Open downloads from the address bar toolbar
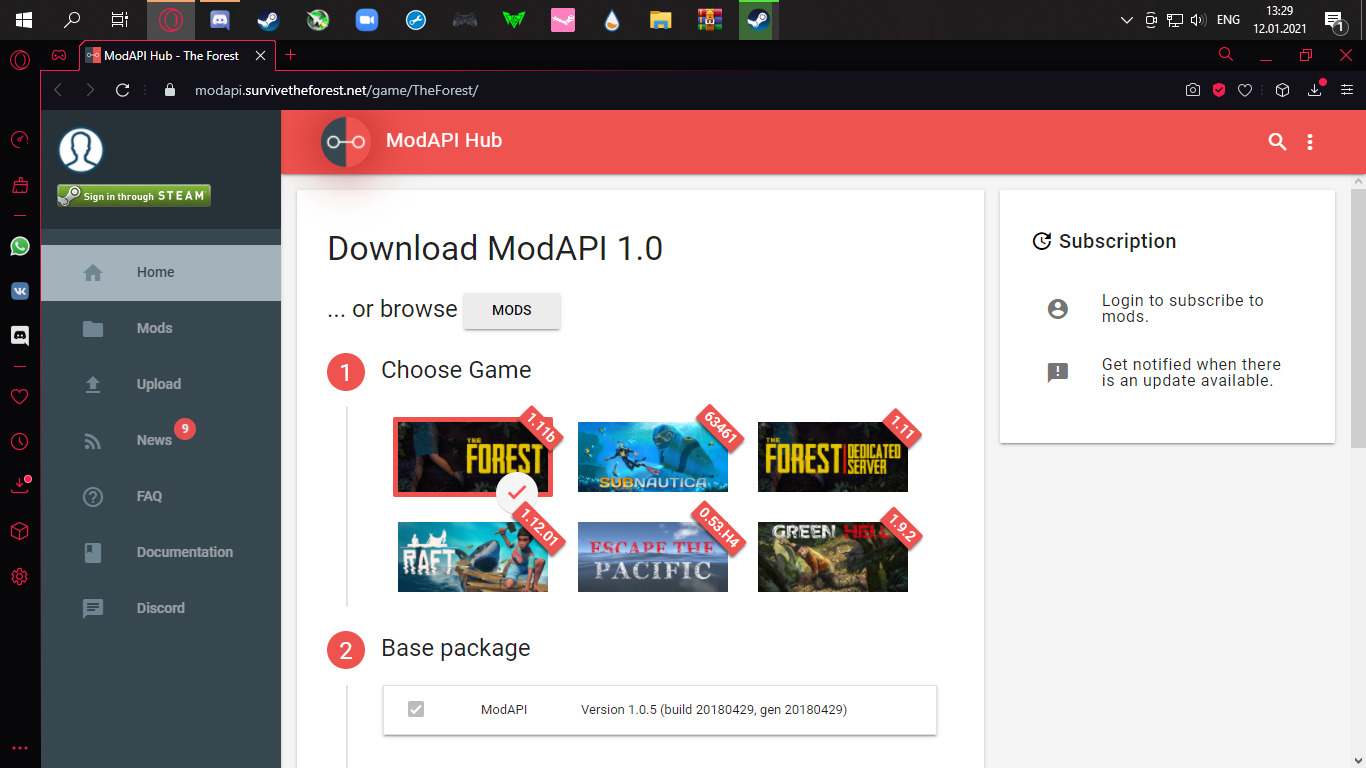 [x=1316, y=89]
